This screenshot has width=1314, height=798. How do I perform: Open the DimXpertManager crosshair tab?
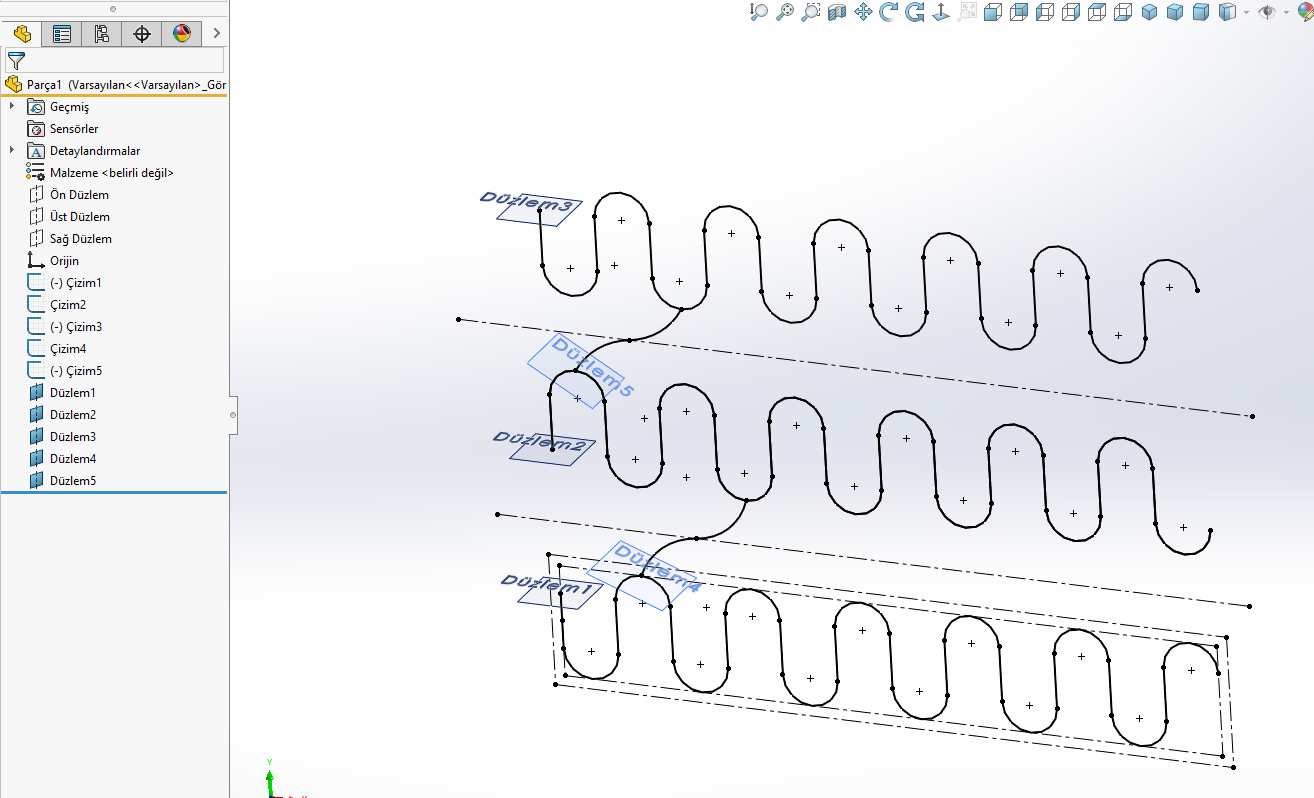pos(142,34)
